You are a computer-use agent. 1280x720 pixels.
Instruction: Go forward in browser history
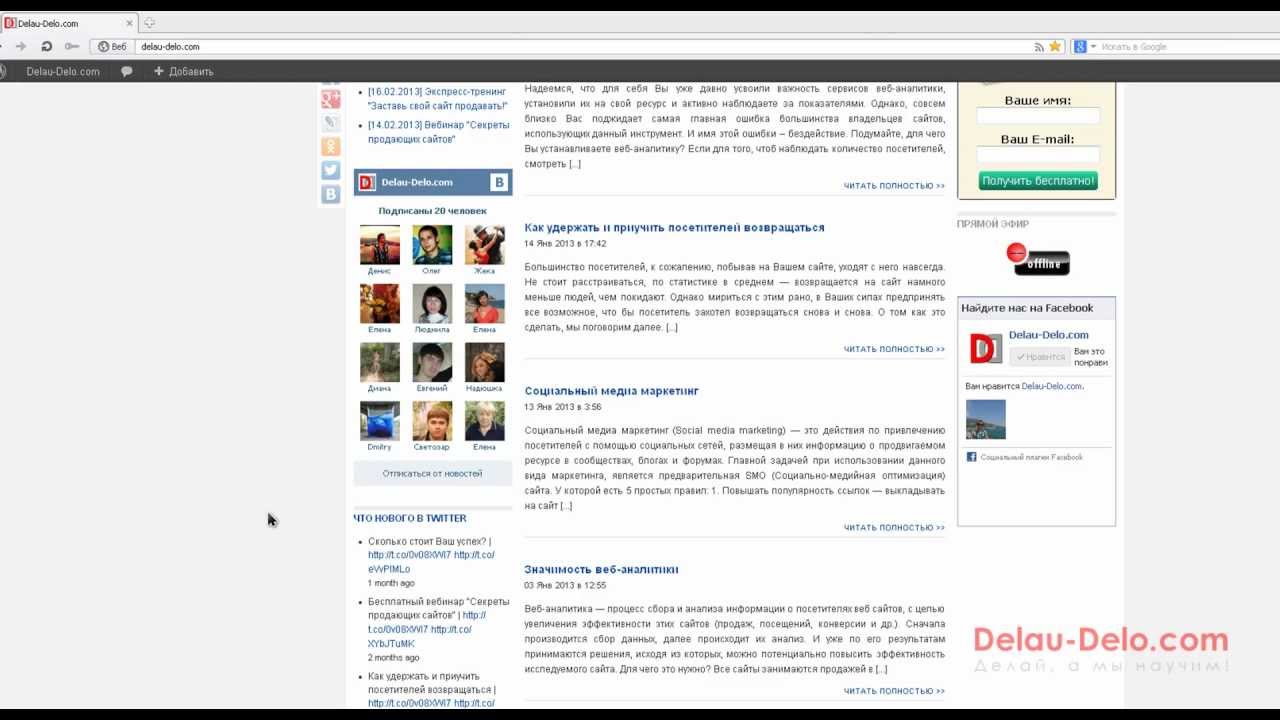pyautogui.click(x=20, y=46)
